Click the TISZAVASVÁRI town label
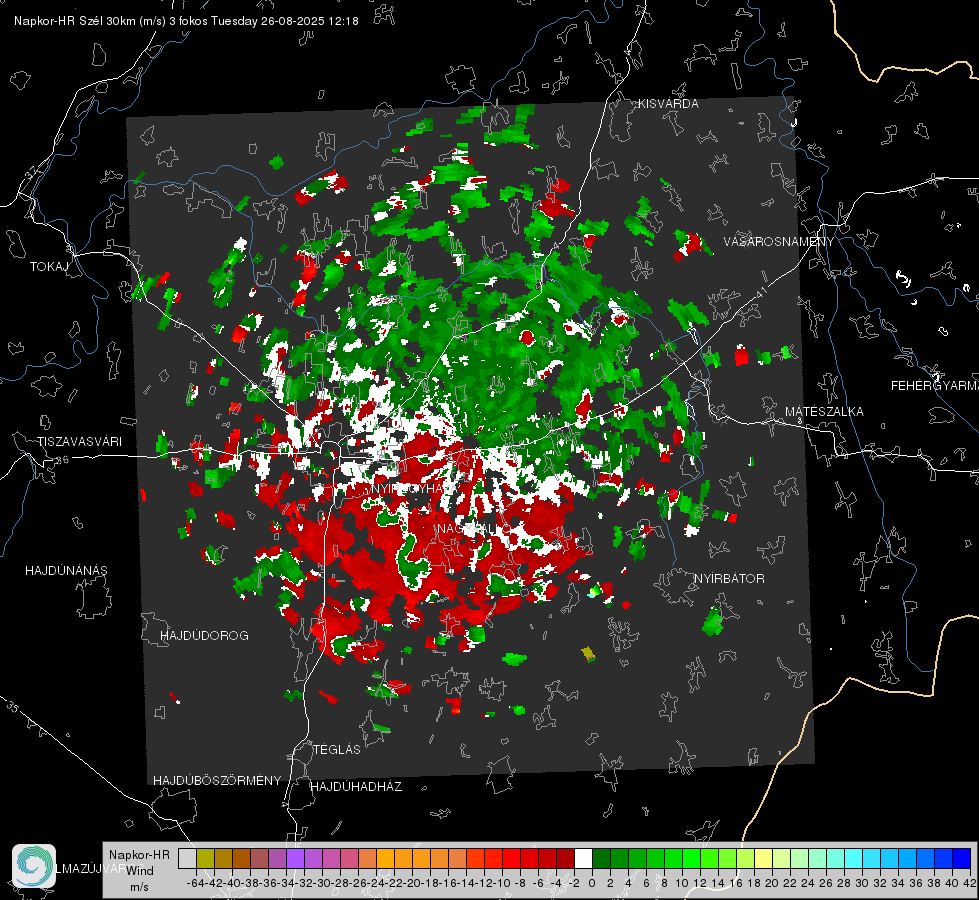 79,442
